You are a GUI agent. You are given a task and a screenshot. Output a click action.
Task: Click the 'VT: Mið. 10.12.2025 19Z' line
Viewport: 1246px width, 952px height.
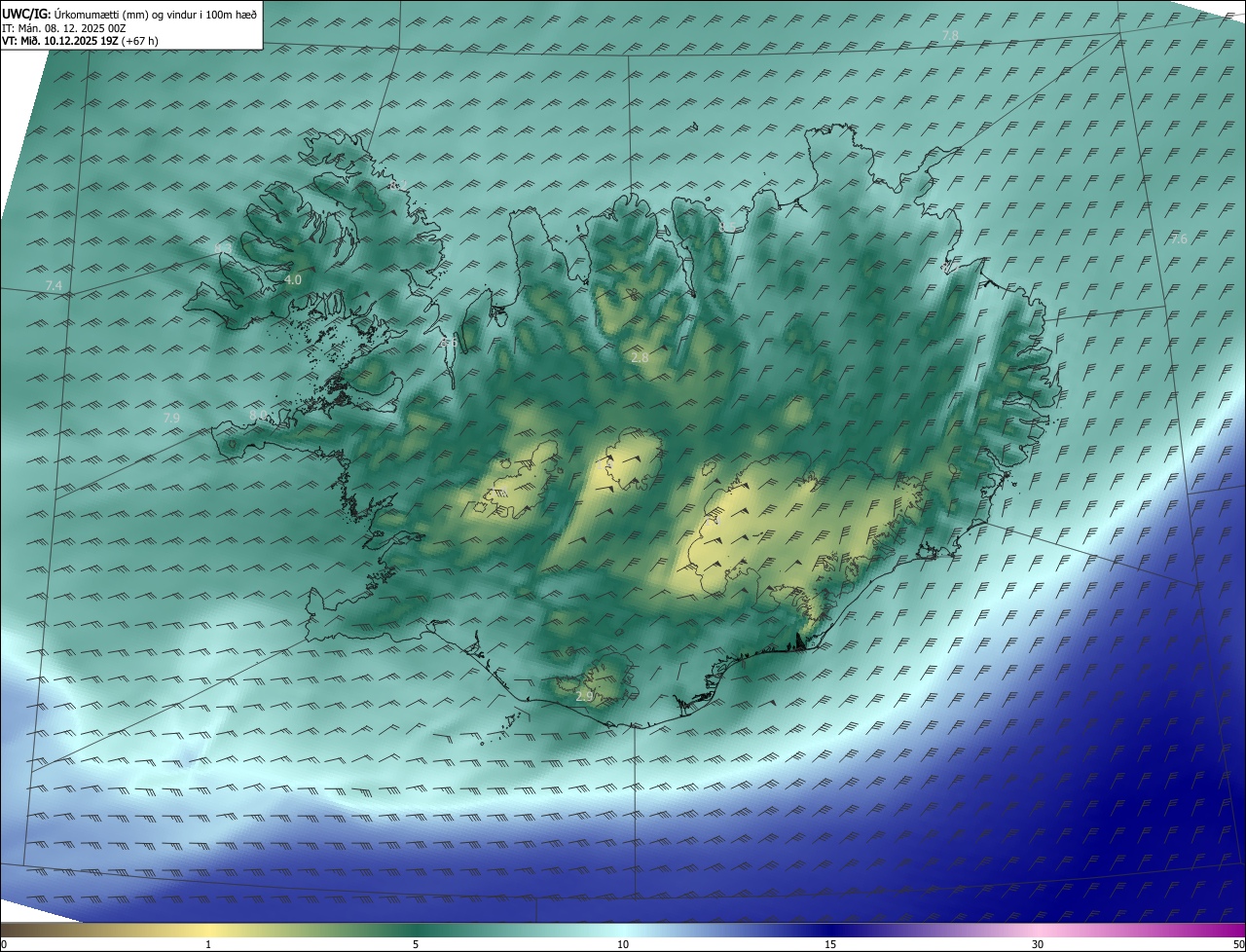80,41
